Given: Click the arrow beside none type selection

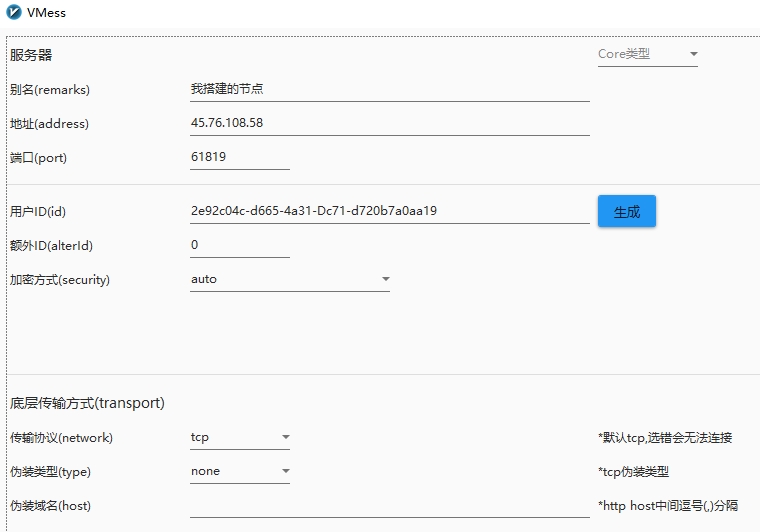Looking at the screenshot, I should (285, 471).
